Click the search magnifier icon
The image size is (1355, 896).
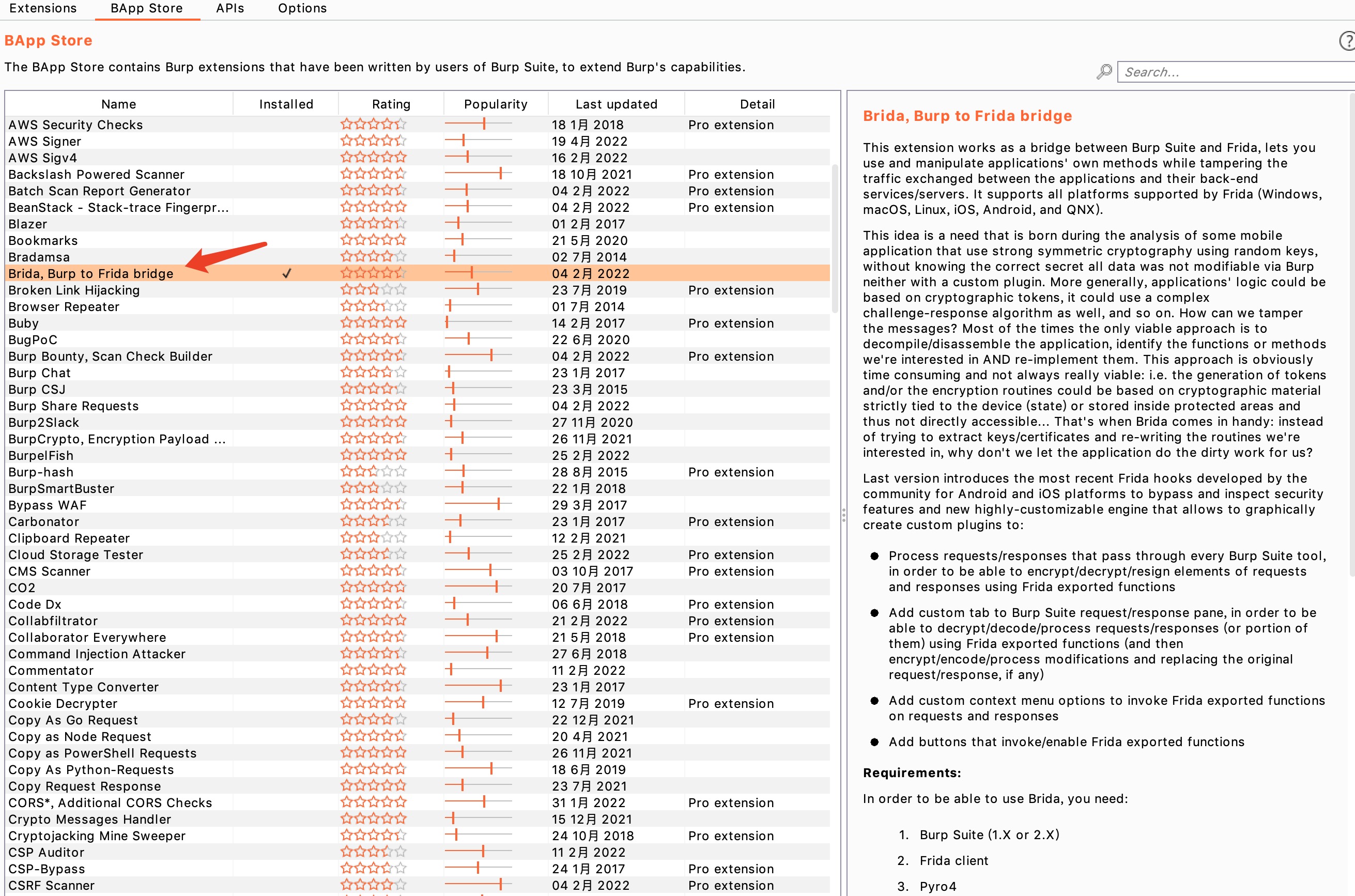(1104, 72)
